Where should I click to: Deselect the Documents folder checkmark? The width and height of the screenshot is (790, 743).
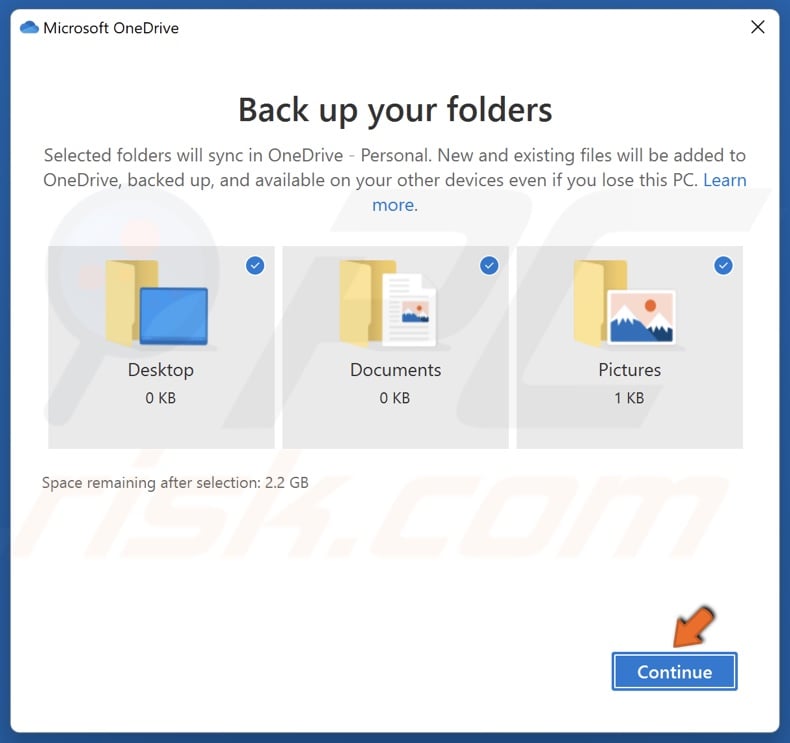[x=489, y=266]
